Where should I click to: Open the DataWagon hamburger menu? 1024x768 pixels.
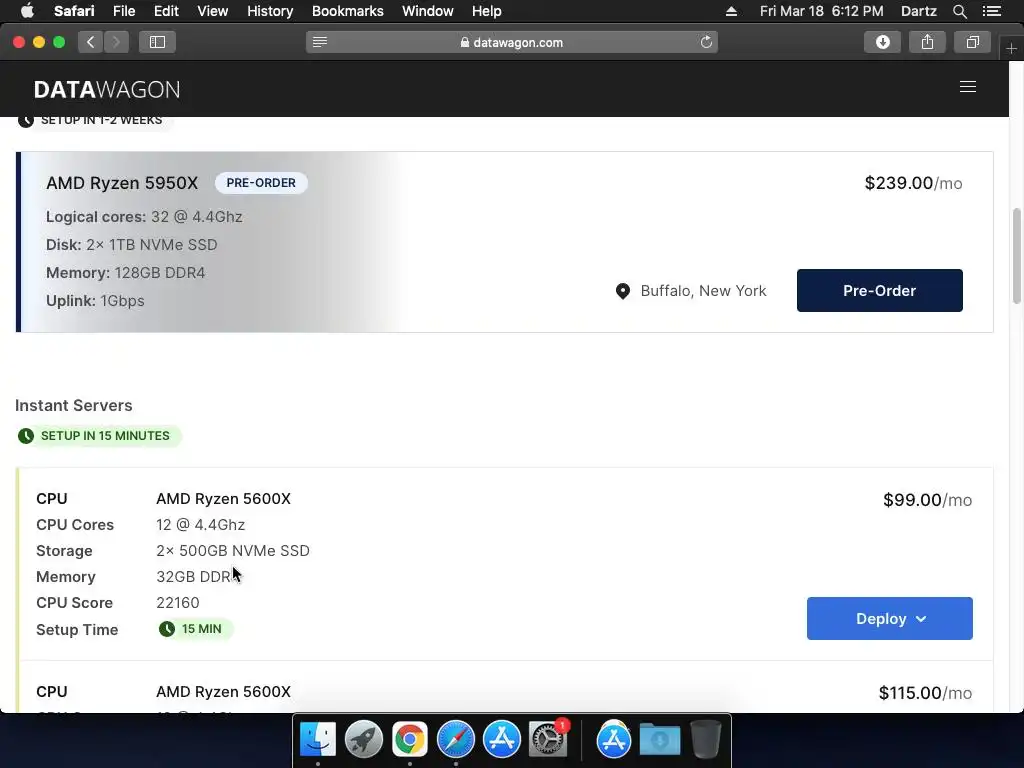coord(967,87)
